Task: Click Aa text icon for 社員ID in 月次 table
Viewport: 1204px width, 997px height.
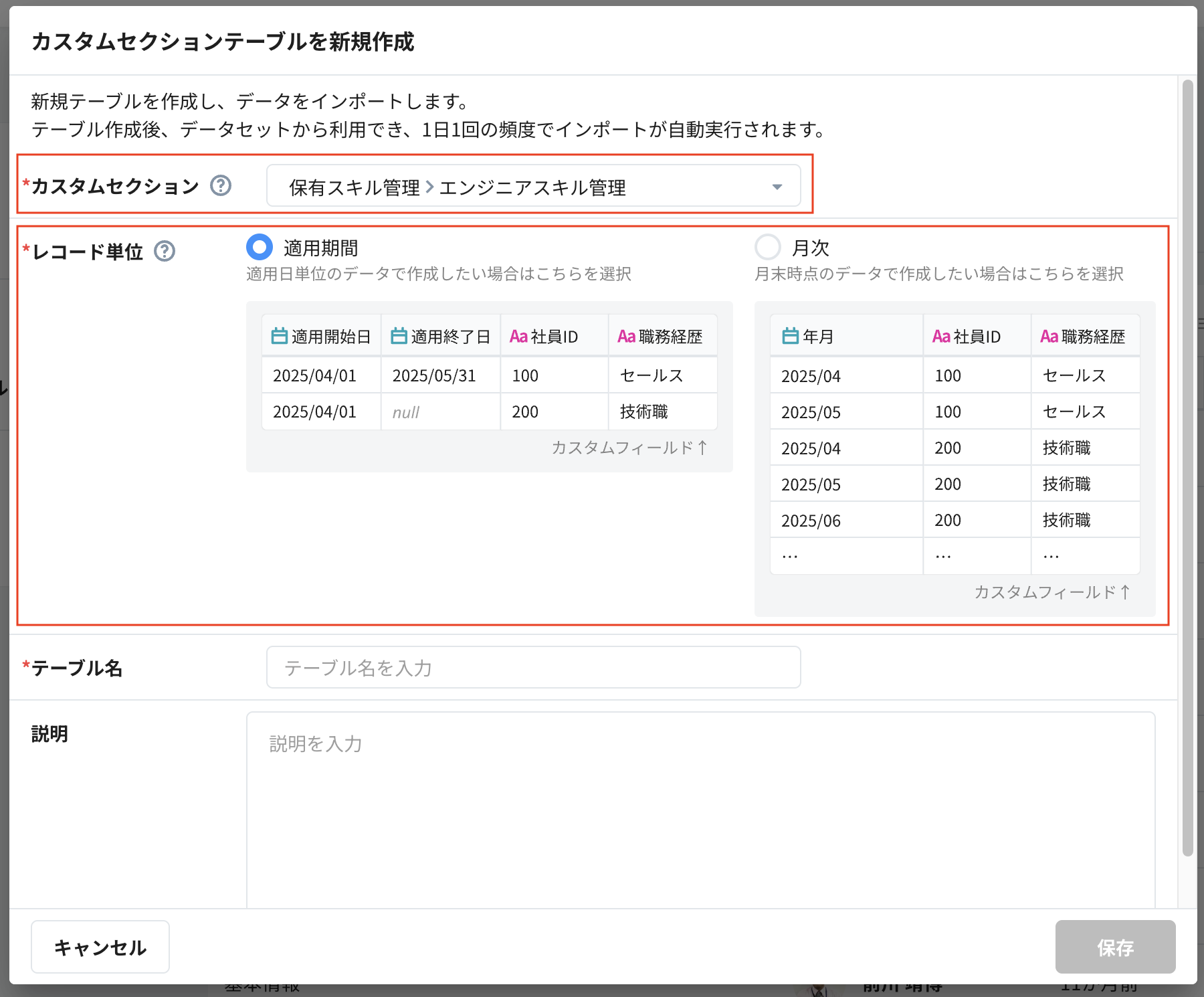Action: click(941, 337)
